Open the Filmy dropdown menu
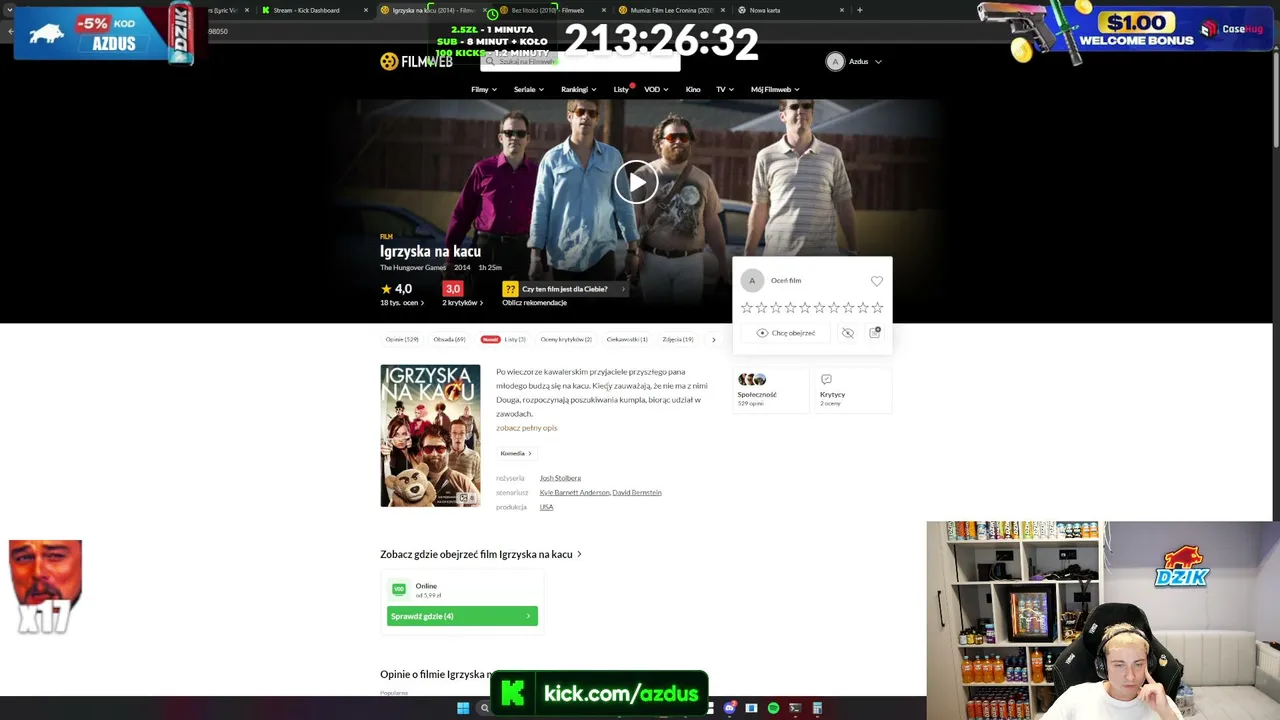 click(x=484, y=90)
